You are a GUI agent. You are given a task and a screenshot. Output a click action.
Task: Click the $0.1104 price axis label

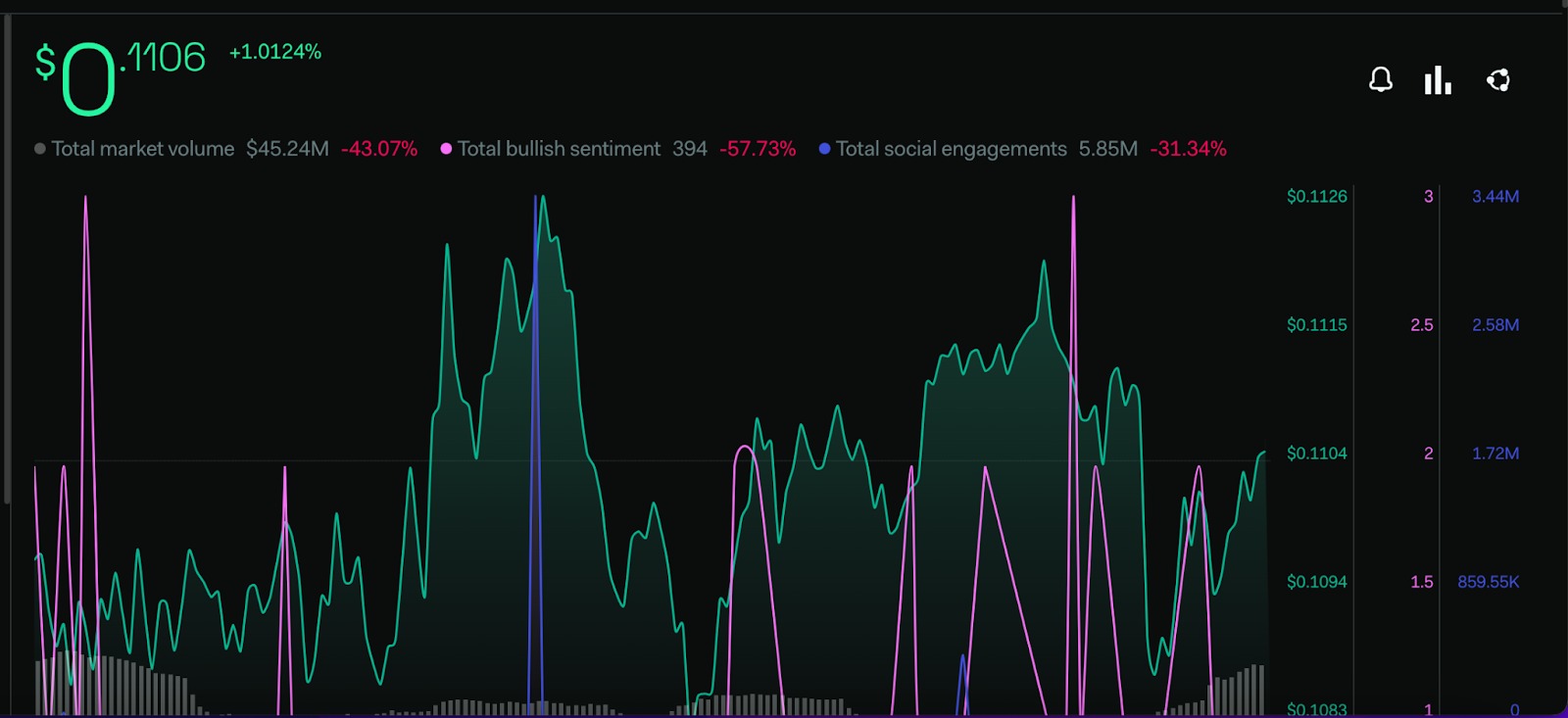click(1317, 454)
